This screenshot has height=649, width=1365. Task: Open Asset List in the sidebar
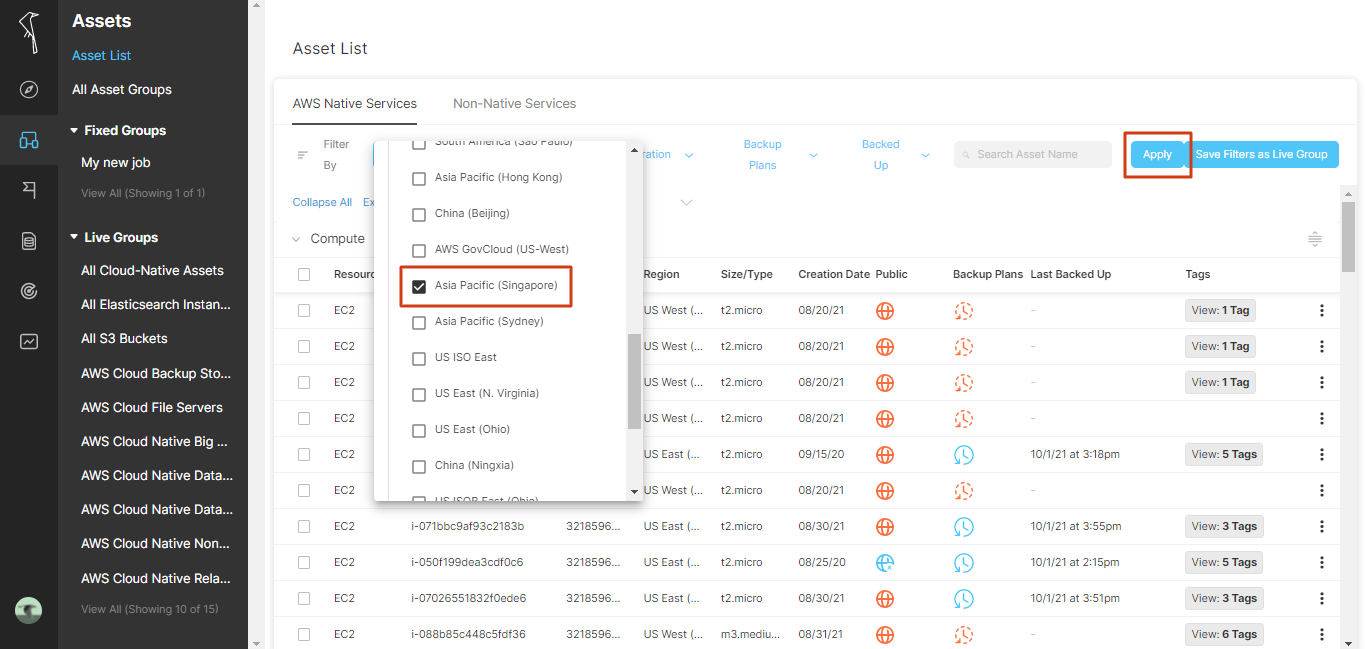[102, 56]
